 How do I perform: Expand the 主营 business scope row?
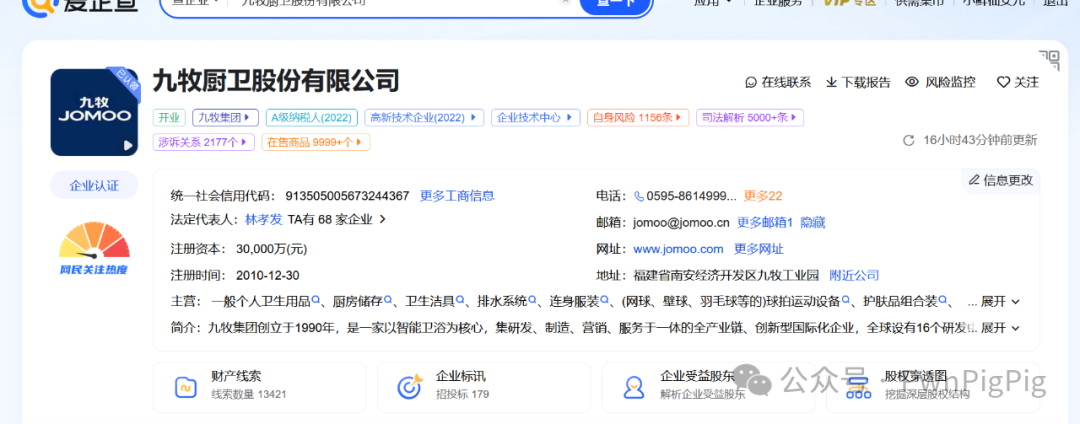[1000, 301]
